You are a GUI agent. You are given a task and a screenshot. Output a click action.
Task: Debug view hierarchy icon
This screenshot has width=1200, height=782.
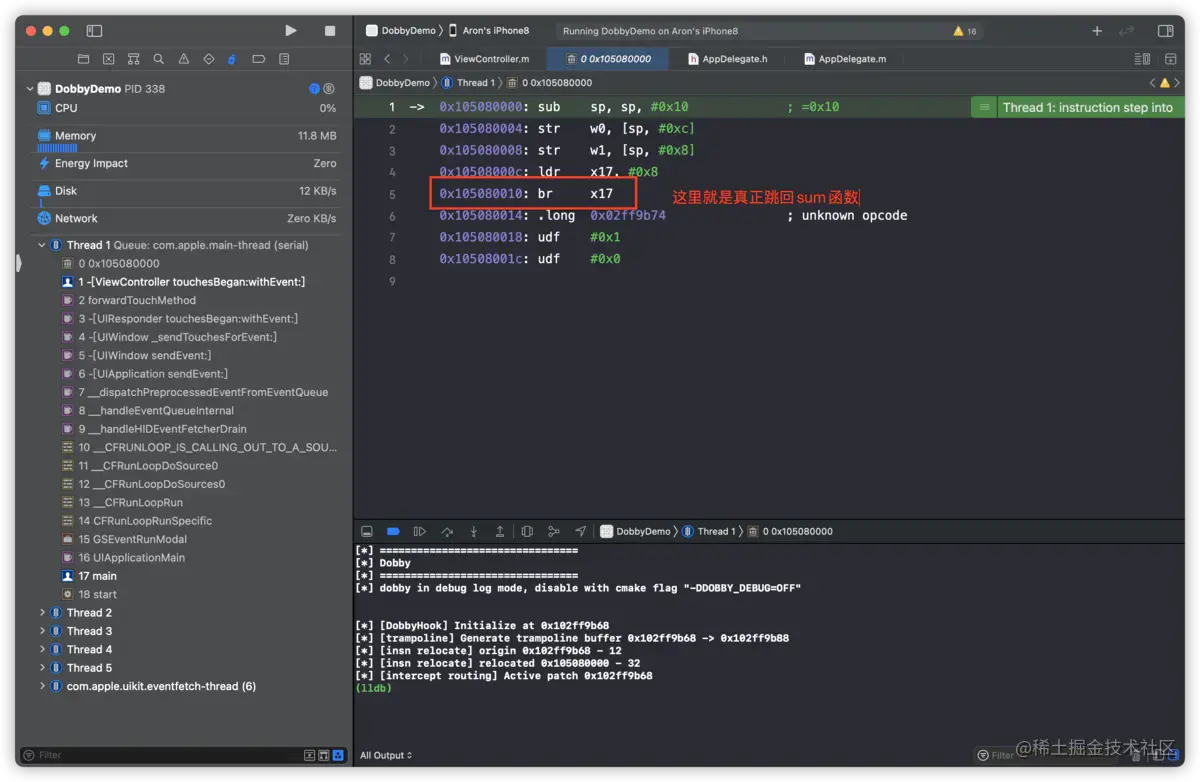pyautogui.click(x=527, y=531)
